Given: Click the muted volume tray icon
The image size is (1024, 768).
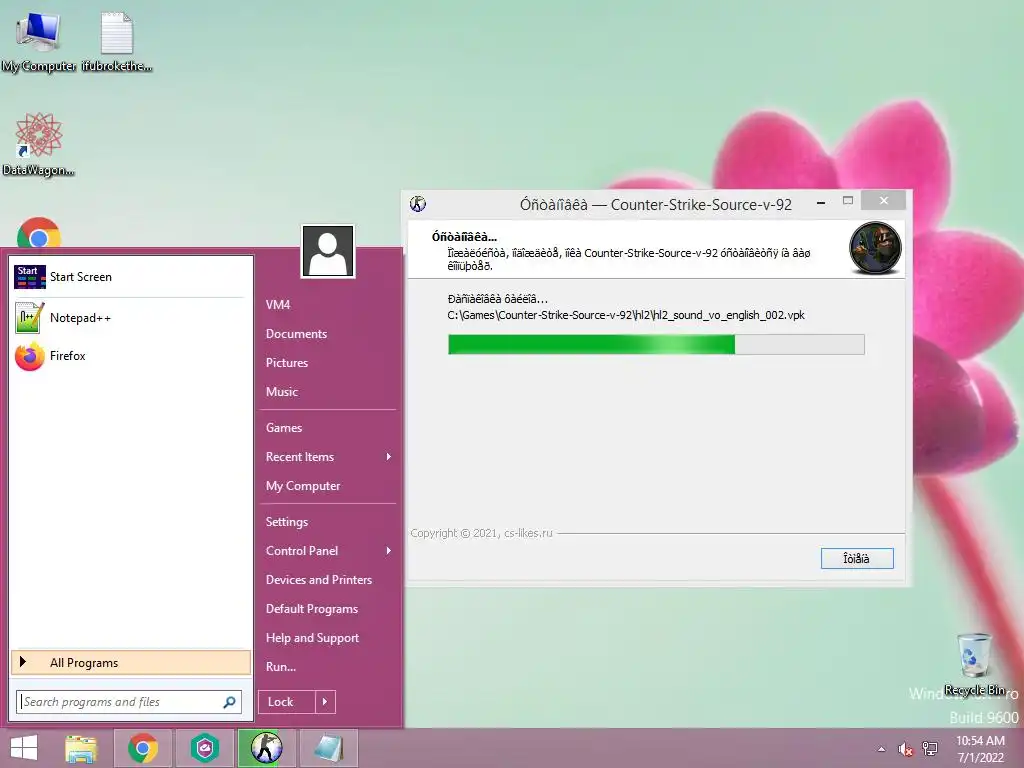Looking at the screenshot, I should [905, 749].
